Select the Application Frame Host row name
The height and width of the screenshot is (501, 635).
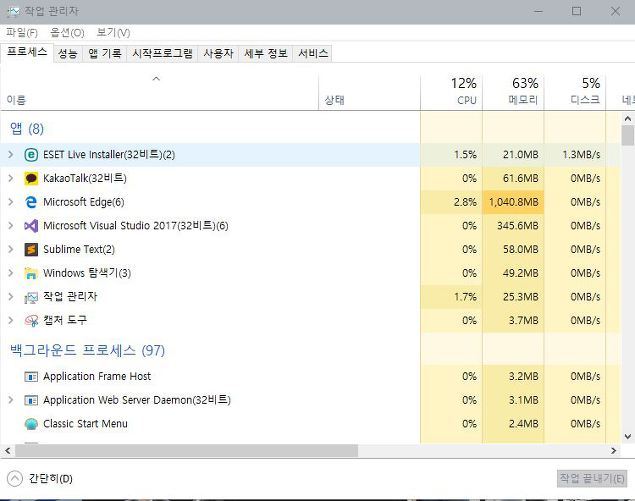click(x=97, y=377)
